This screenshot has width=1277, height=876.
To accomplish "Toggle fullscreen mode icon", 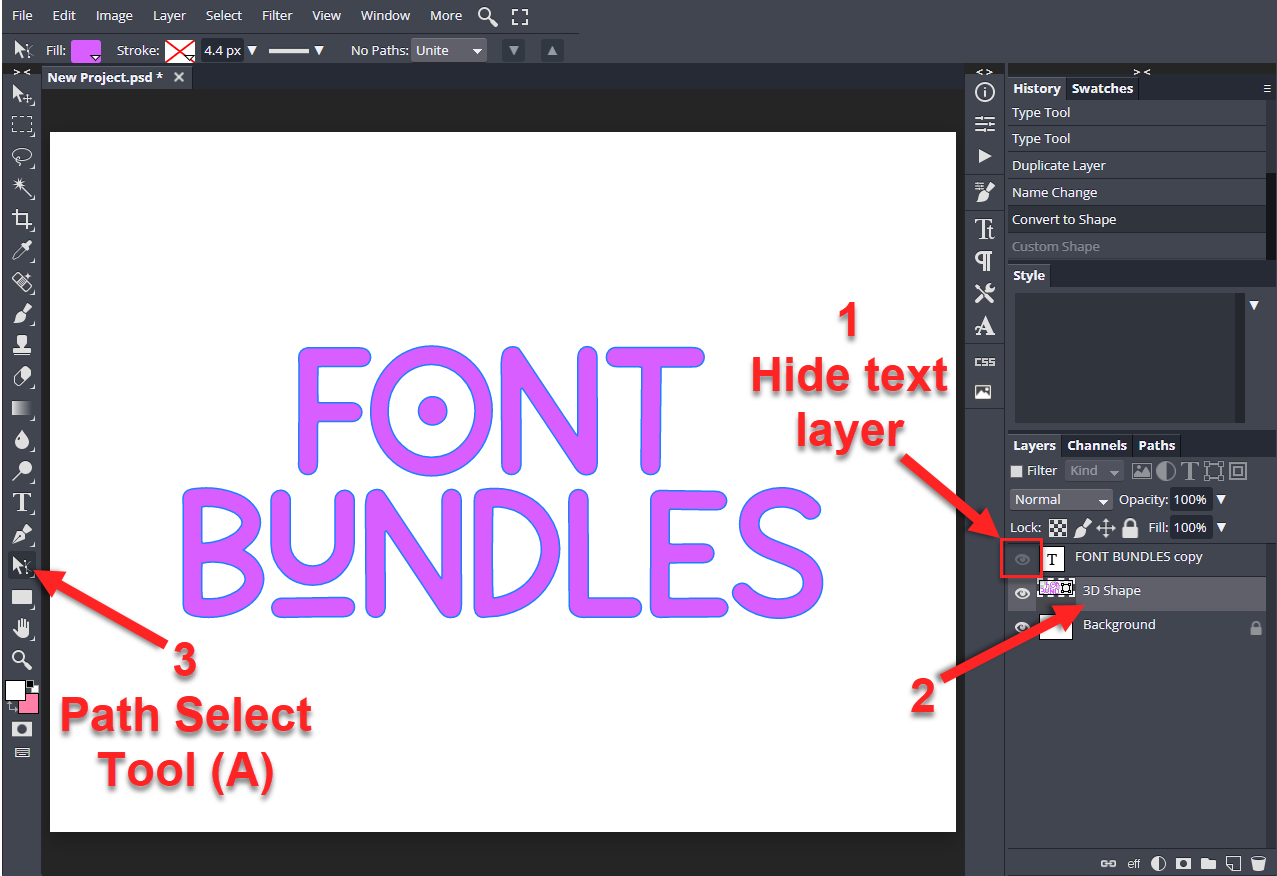I will (x=519, y=16).
